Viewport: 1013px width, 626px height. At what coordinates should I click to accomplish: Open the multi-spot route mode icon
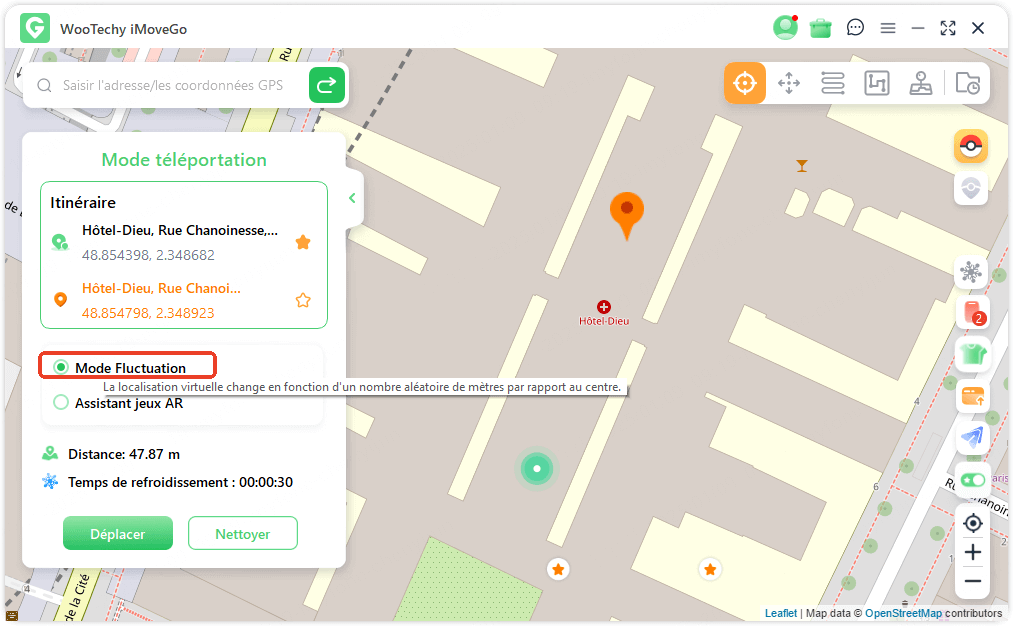pos(877,83)
